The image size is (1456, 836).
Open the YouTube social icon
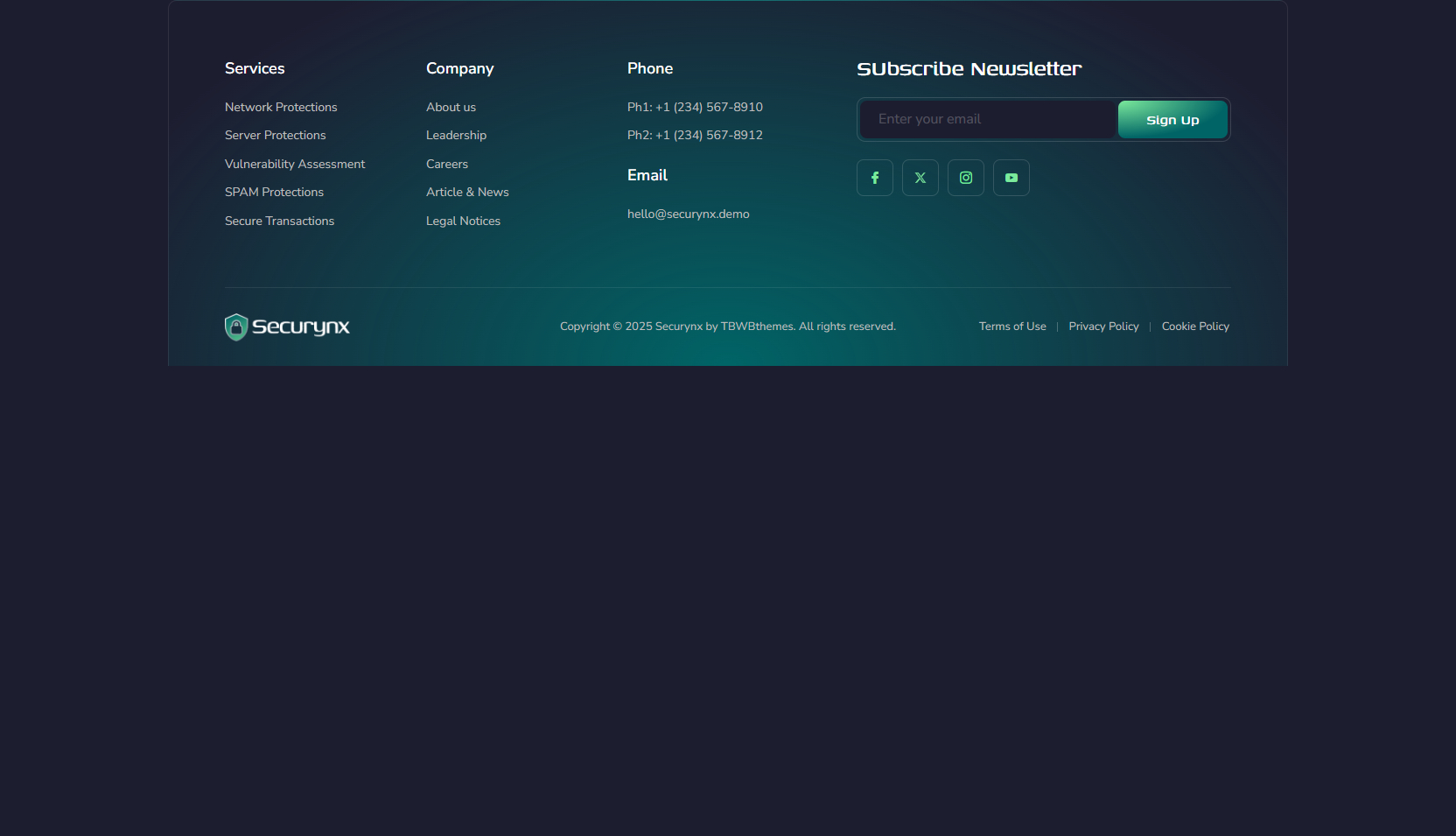(1011, 178)
